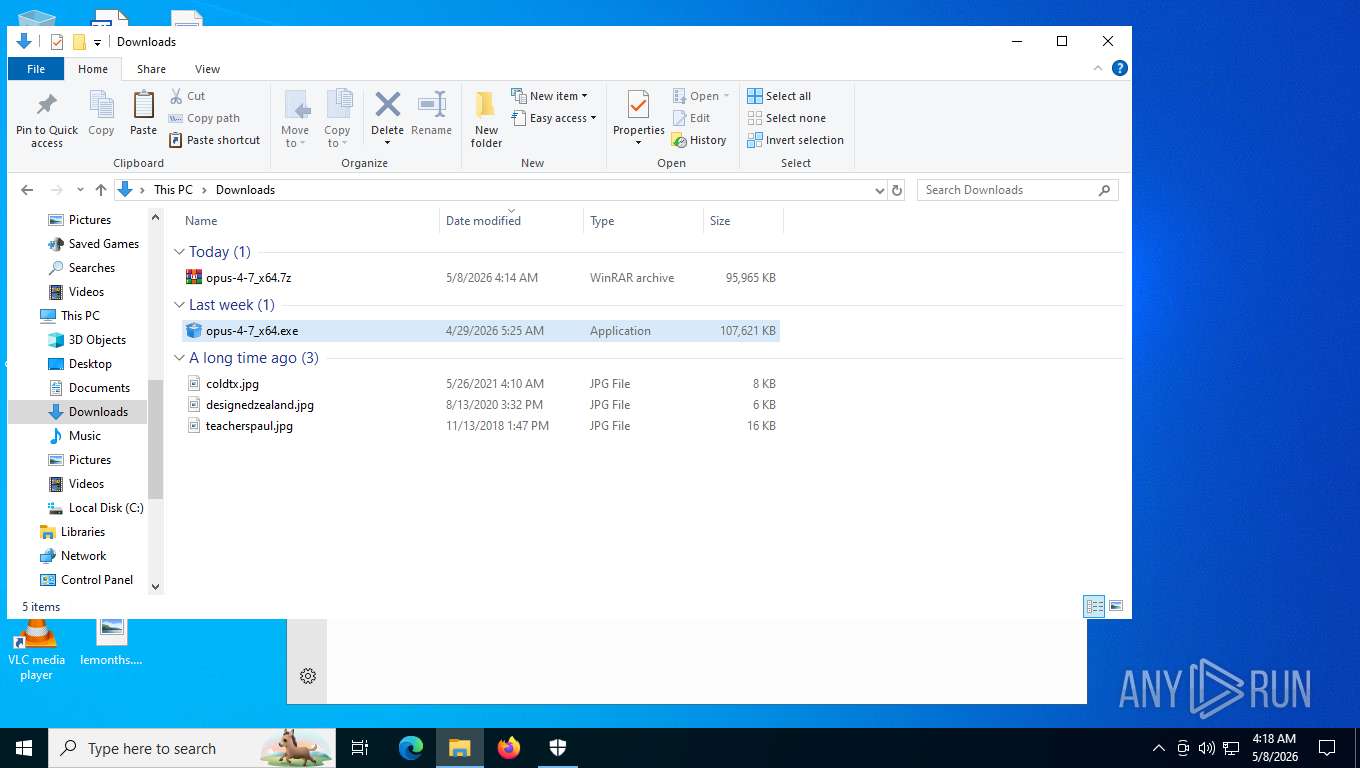The image size is (1360, 768).
Task: Click the Paste clipboard icon
Action: click(x=144, y=114)
